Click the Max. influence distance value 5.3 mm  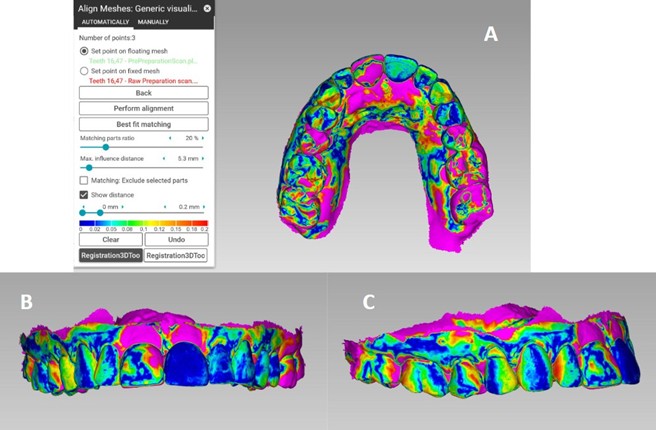(188, 159)
